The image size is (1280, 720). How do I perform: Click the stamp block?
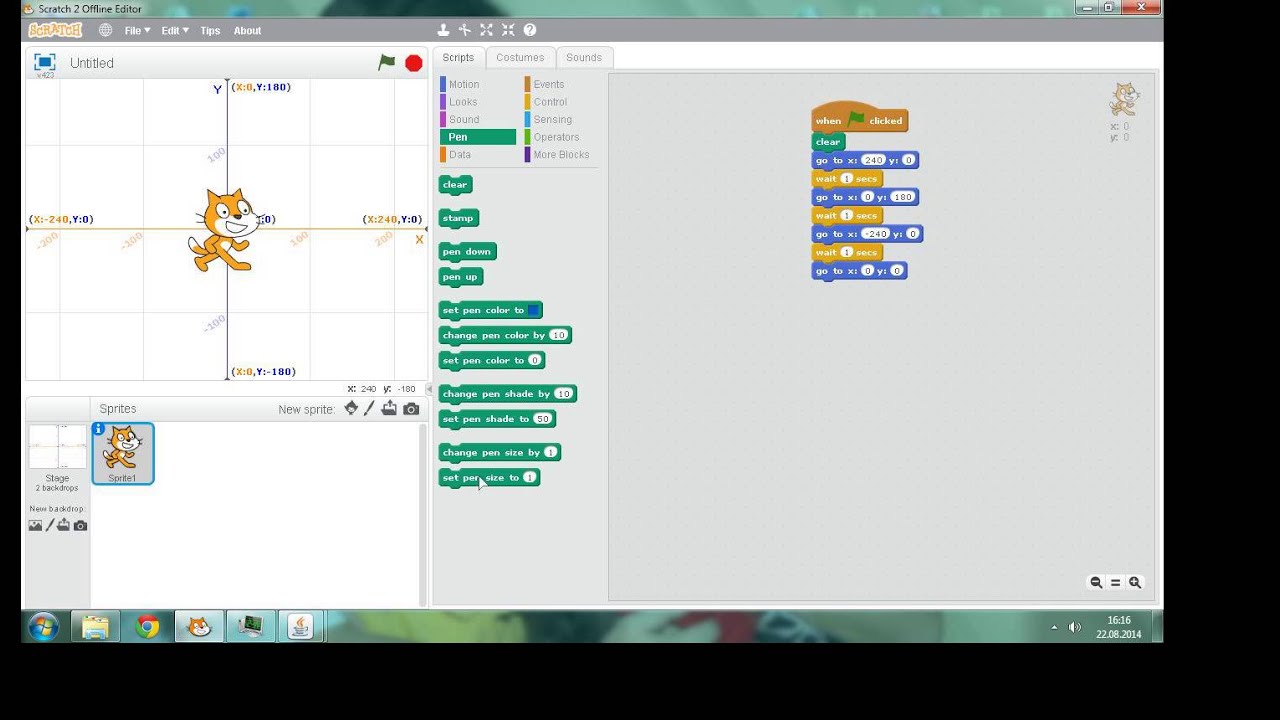click(x=458, y=218)
